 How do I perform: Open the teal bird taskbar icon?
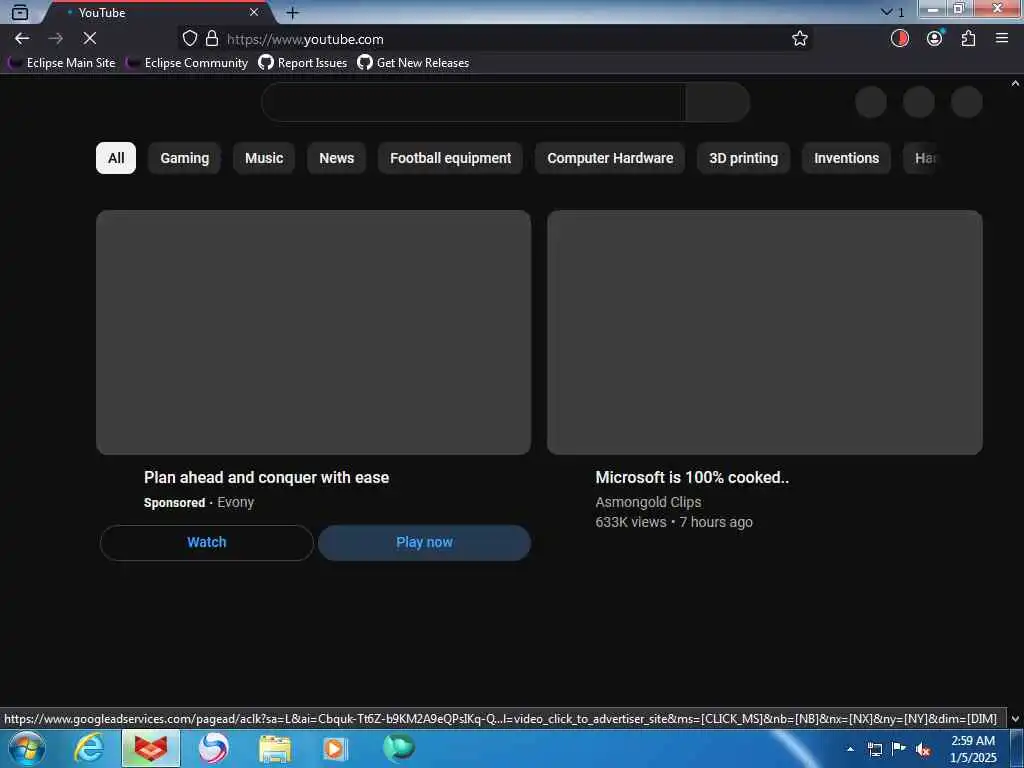(398, 748)
